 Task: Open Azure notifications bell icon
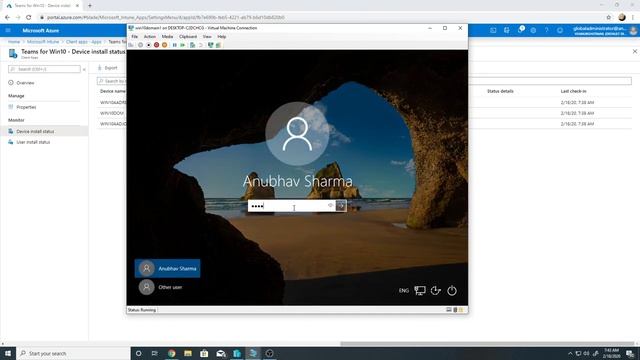[520, 30]
